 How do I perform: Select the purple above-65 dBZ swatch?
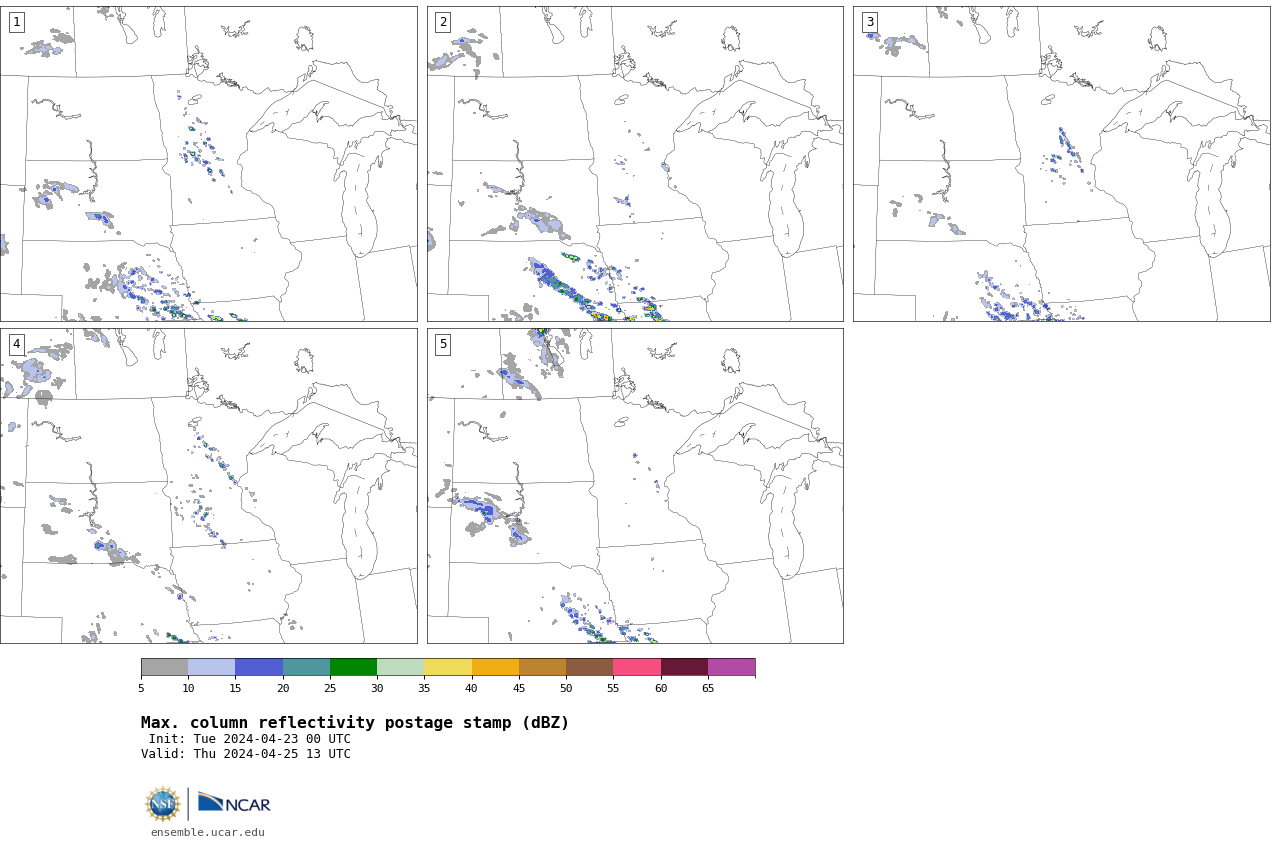[731, 667]
